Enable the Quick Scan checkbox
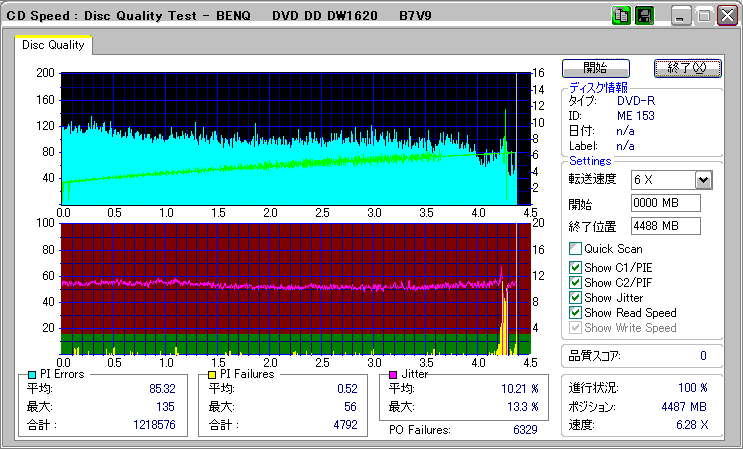 [575, 249]
